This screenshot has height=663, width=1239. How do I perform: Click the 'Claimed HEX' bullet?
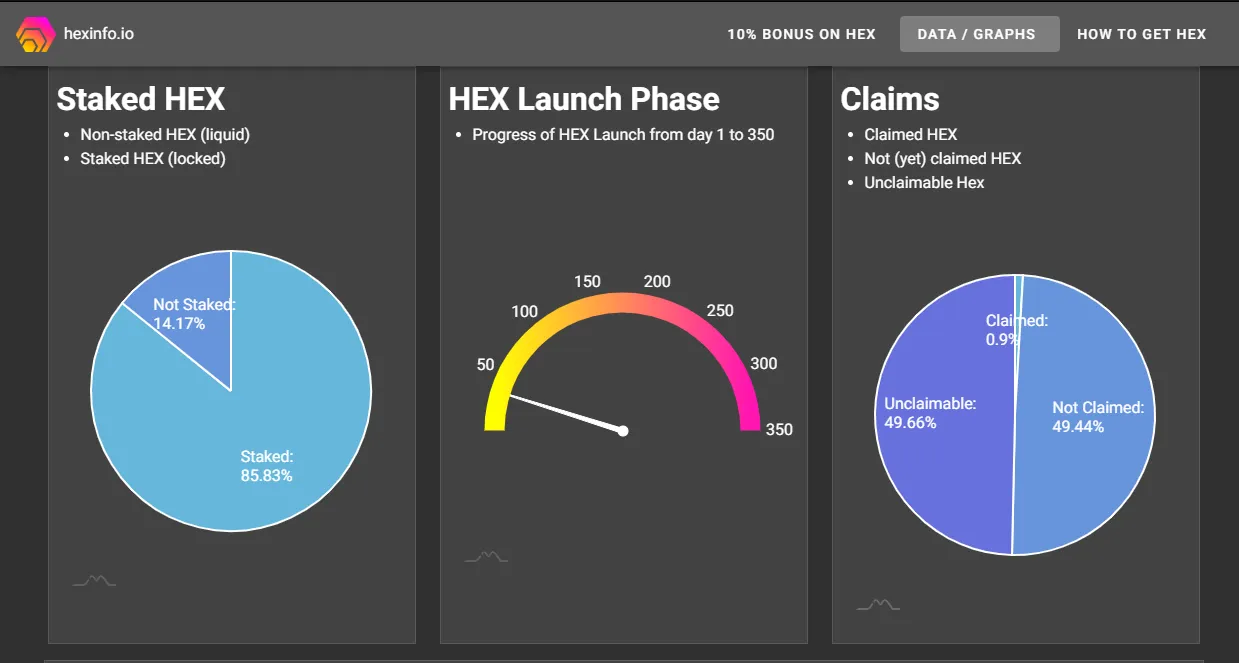911,134
